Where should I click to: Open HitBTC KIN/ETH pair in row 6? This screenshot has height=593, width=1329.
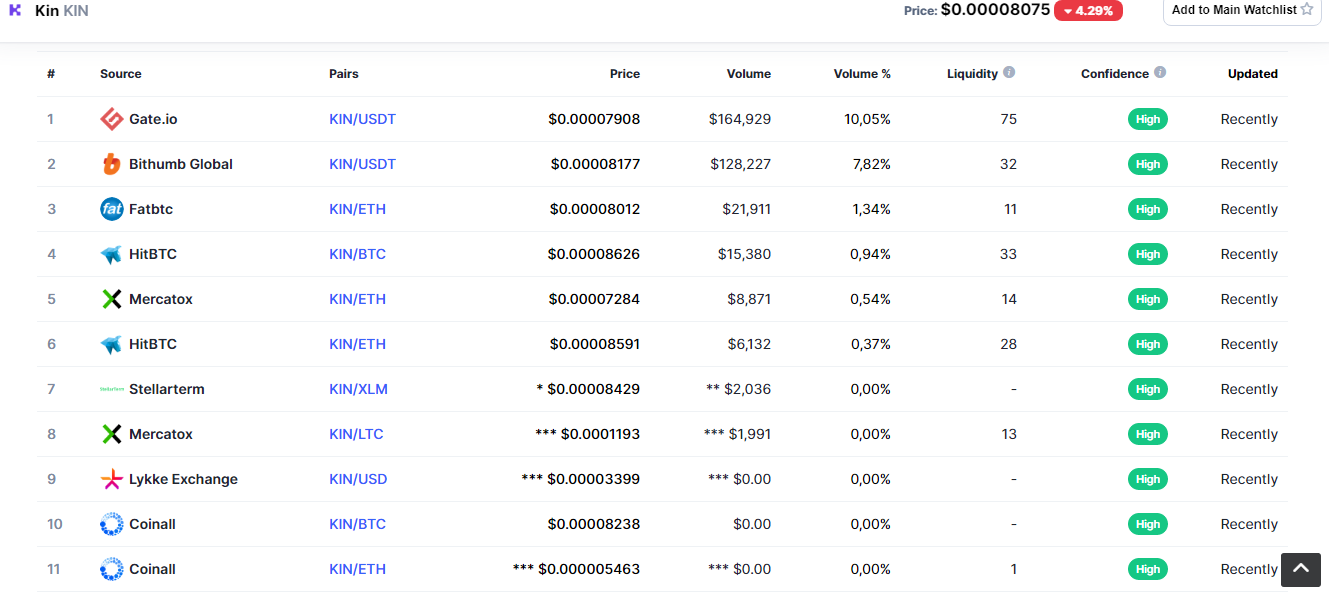pos(357,344)
